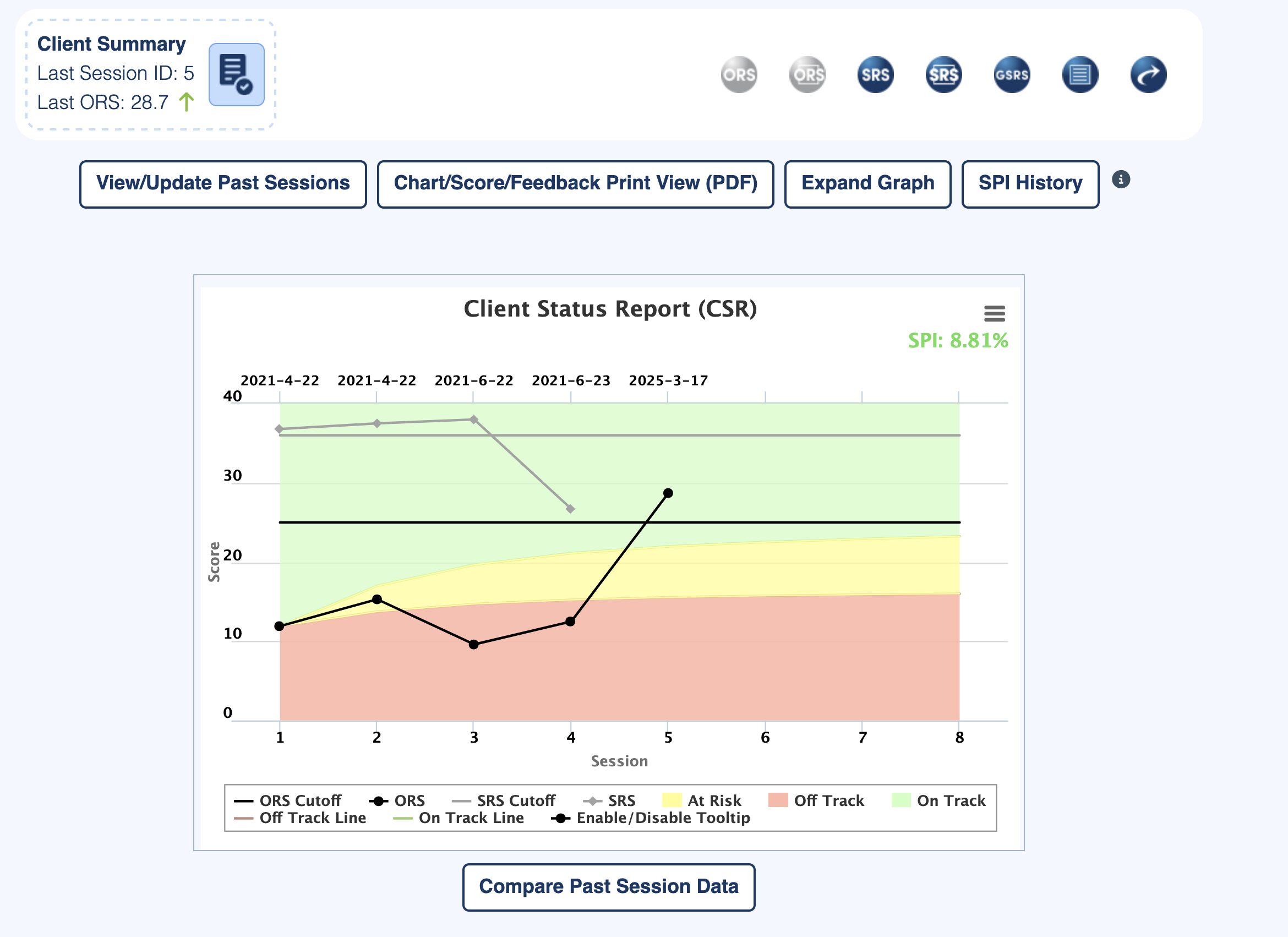Click the plain gray ORS icon
Image resolution: width=1288 pixels, height=937 pixels.
click(x=739, y=74)
